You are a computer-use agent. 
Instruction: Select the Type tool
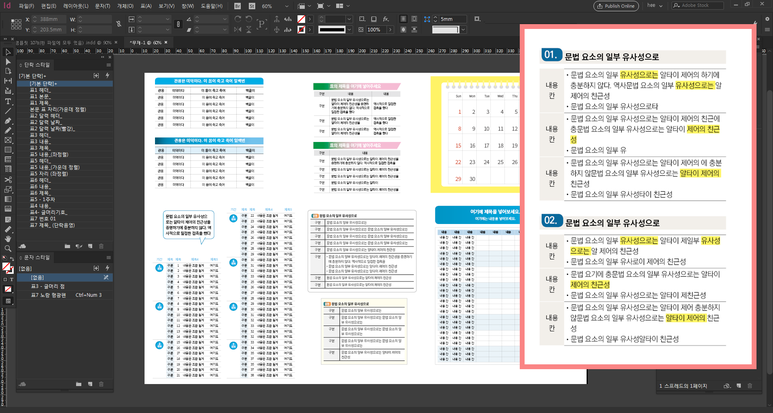pyautogui.click(x=8, y=101)
